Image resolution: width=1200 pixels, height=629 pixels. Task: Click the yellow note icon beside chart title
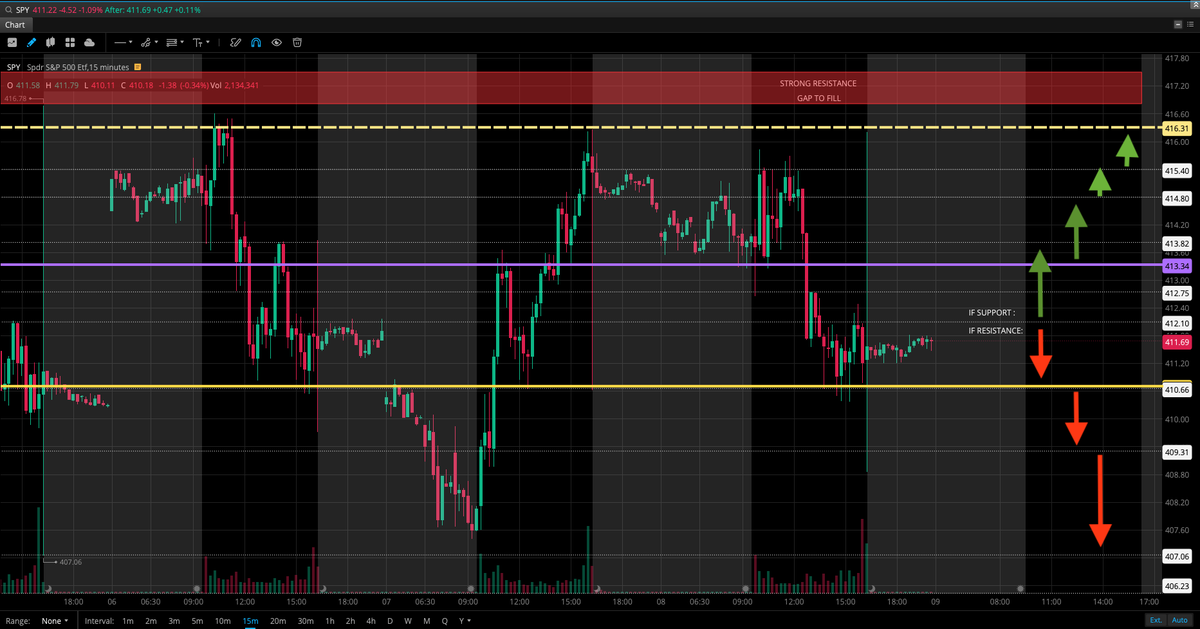pyautogui.click(x=138, y=67)
